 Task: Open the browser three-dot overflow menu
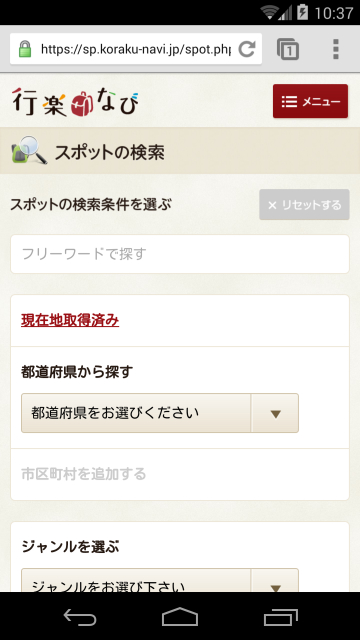point(336,49)
